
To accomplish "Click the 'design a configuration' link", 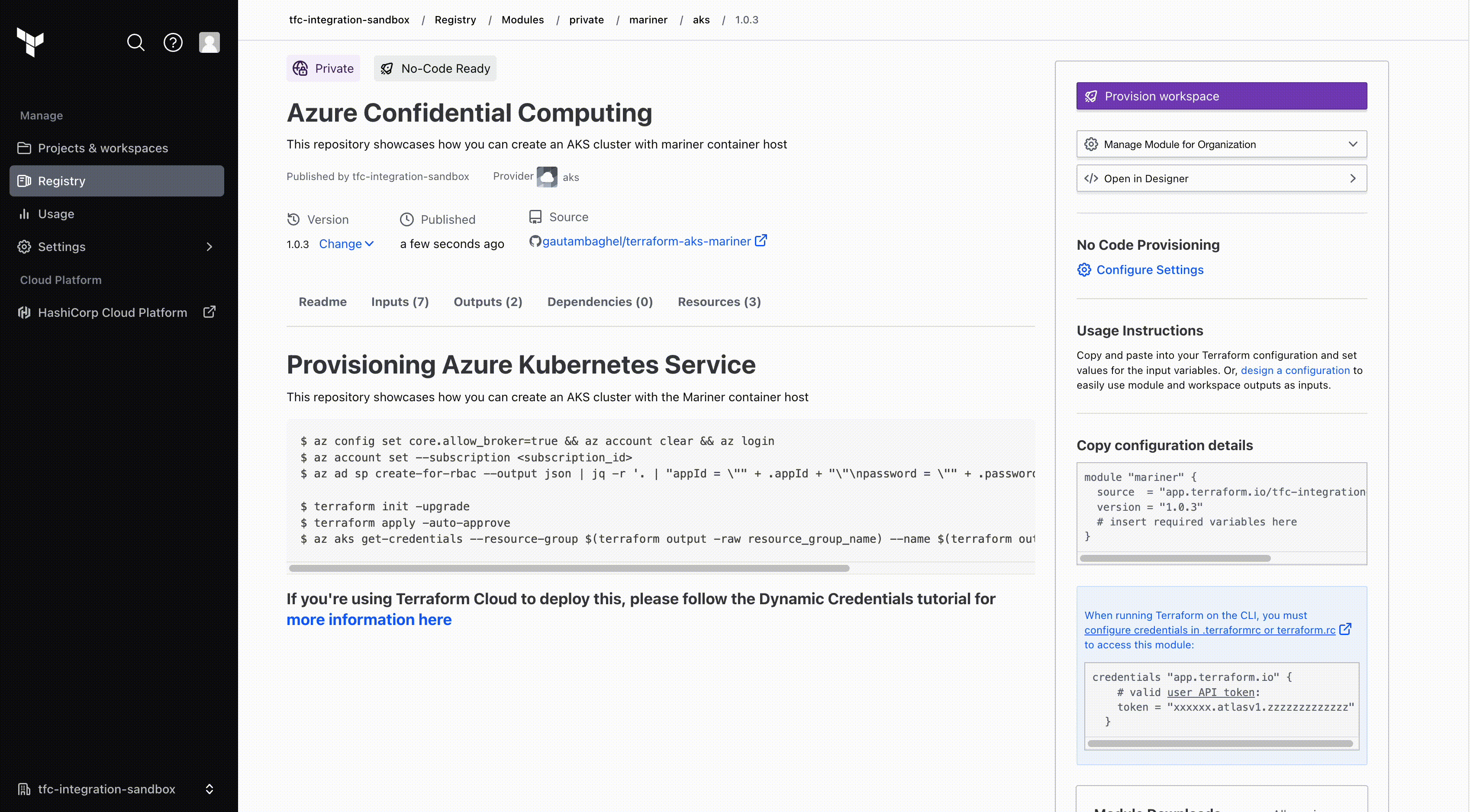I will click(x=1295, y=371).
